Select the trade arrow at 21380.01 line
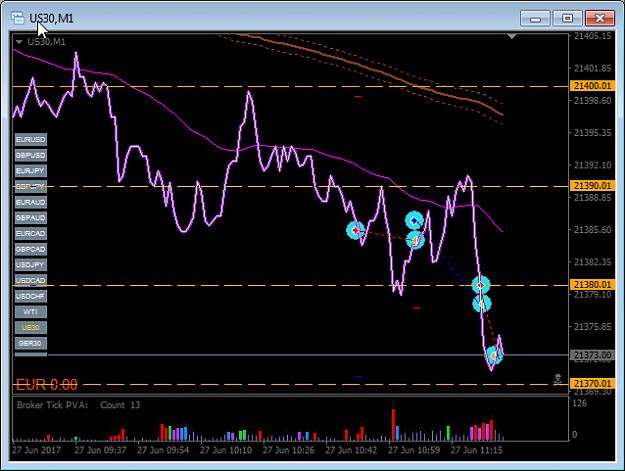Image resolution: width=625 pixels, height=471 pixels. coord(481,285)
